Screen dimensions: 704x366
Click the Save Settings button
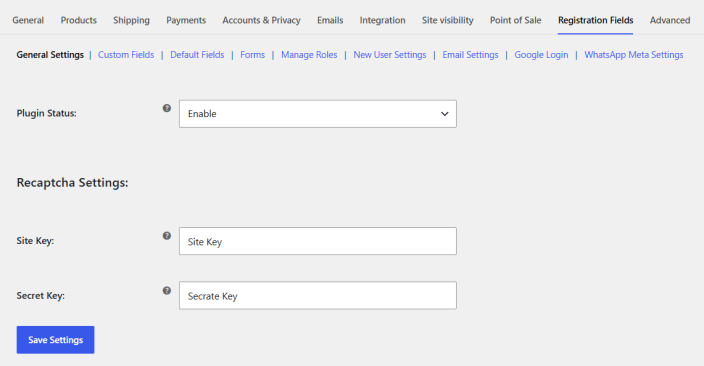(56, 340)
